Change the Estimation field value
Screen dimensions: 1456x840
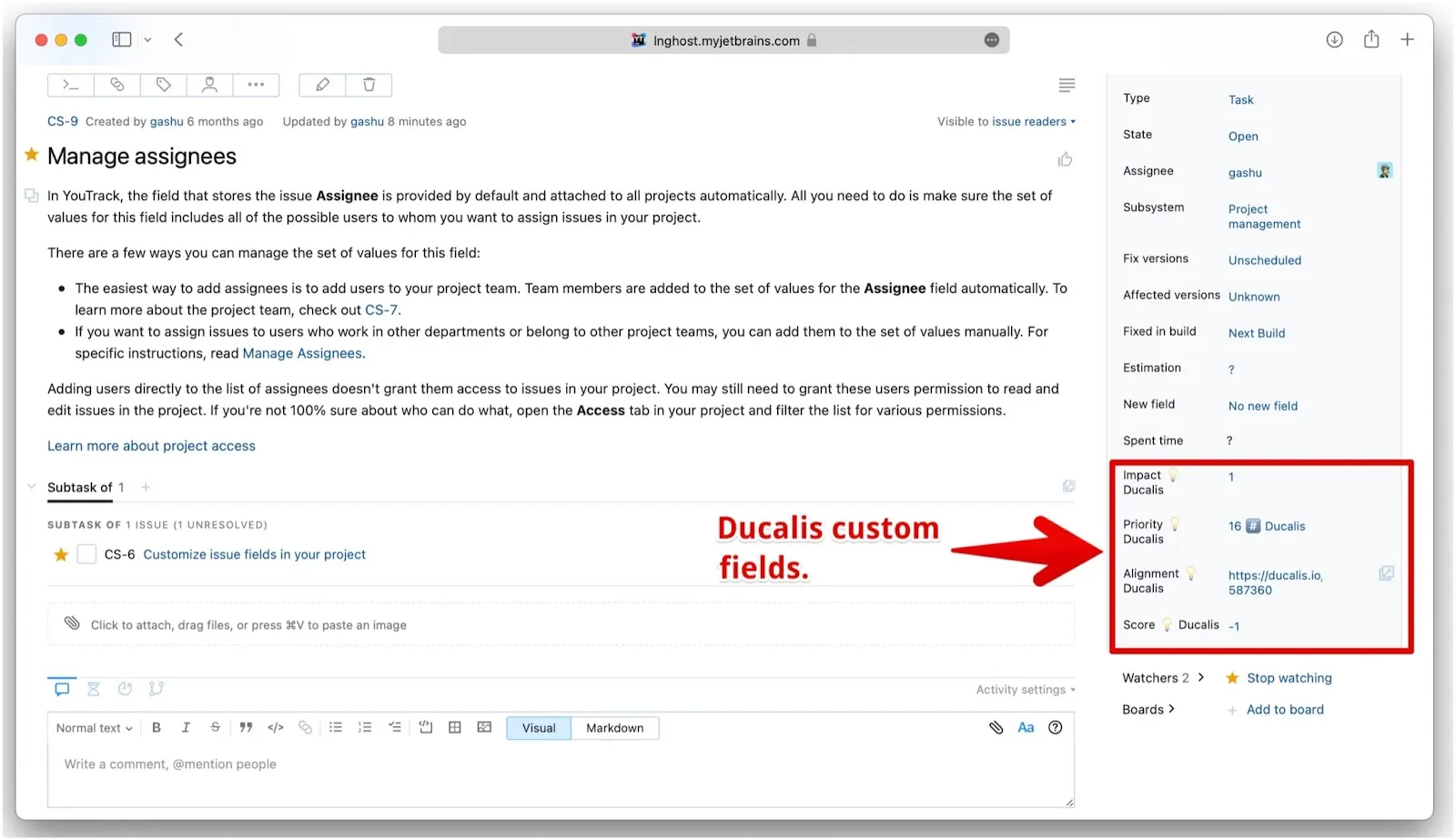(x=1230, y=369)
